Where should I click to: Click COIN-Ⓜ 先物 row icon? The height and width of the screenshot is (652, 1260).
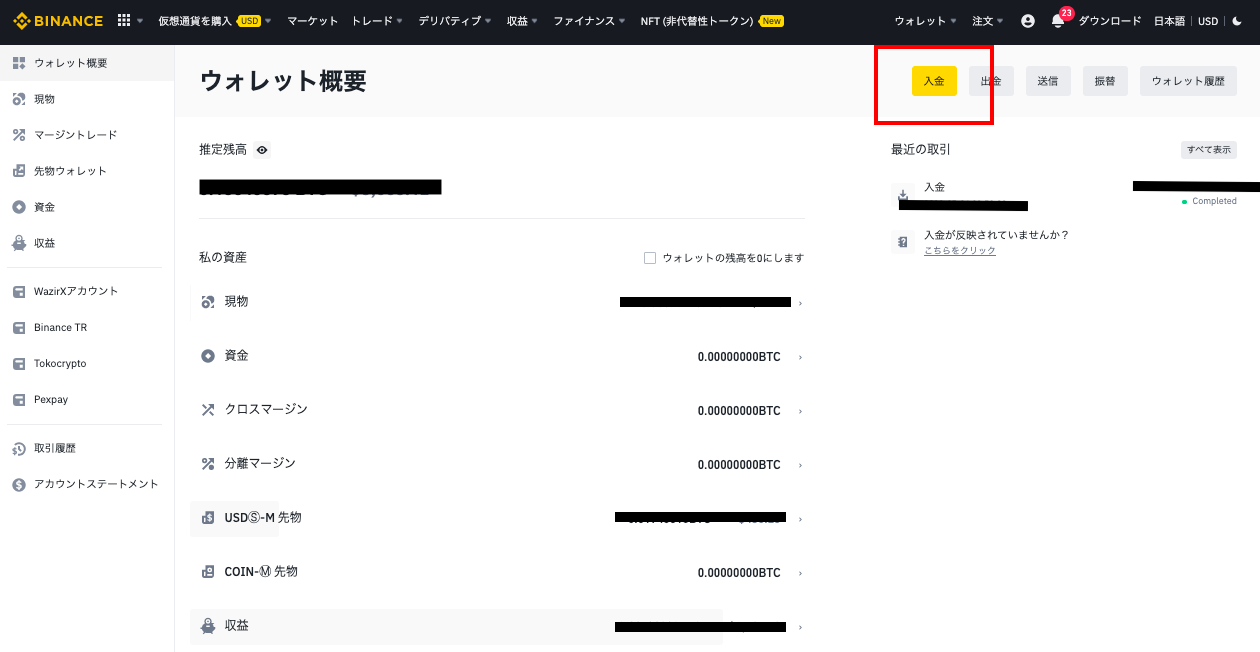click(x=208, y=572)
